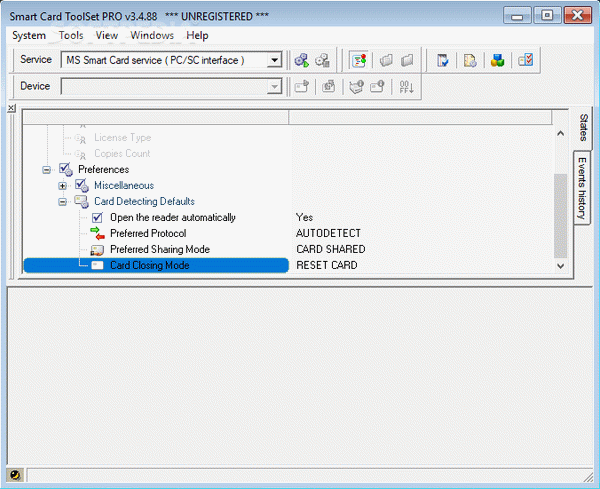Collapse the Card Detecting Defaults node
This screenshot has width=600, height=489.
click(62, 202)
